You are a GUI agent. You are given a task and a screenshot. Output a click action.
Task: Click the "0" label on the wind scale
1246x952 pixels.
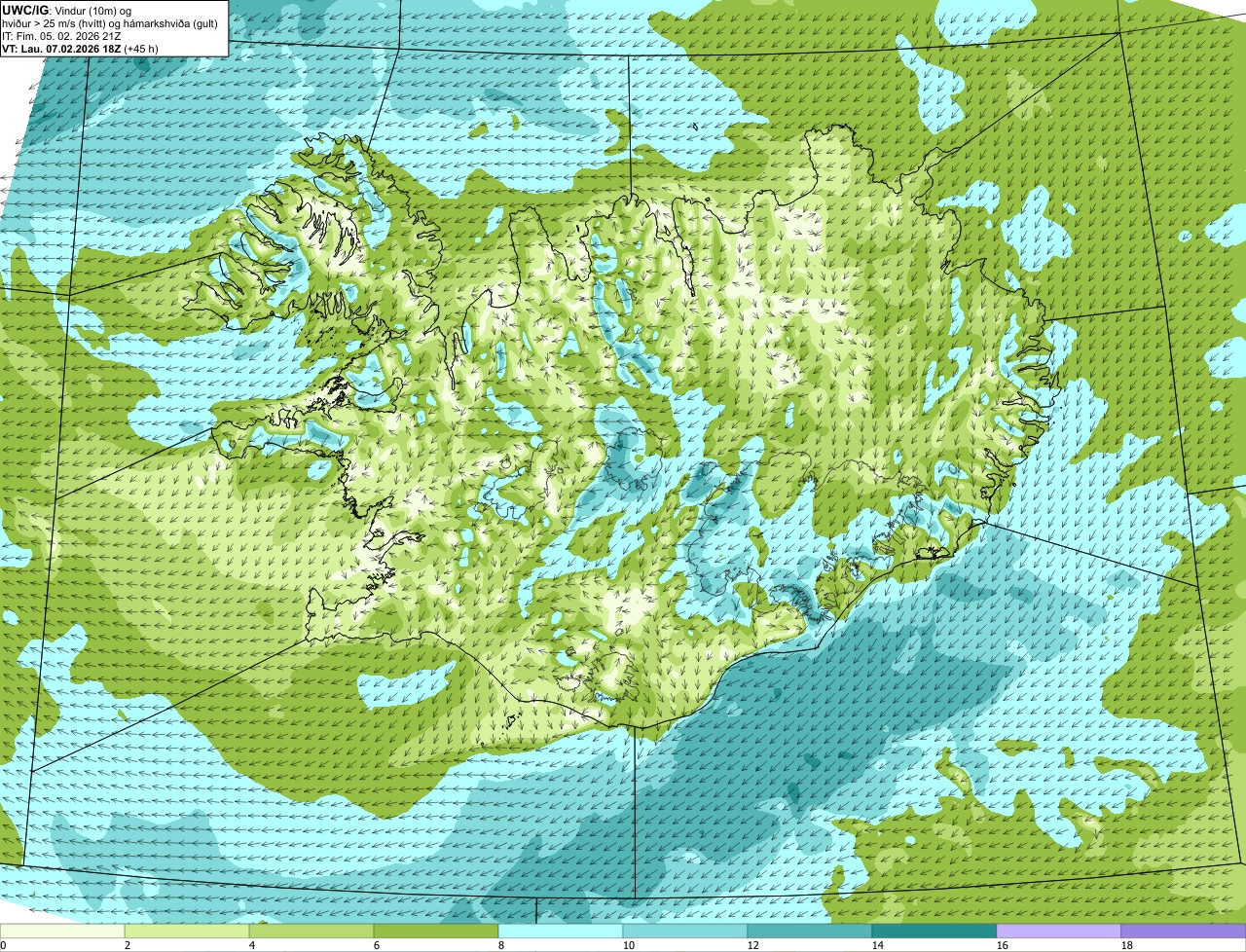3,945
